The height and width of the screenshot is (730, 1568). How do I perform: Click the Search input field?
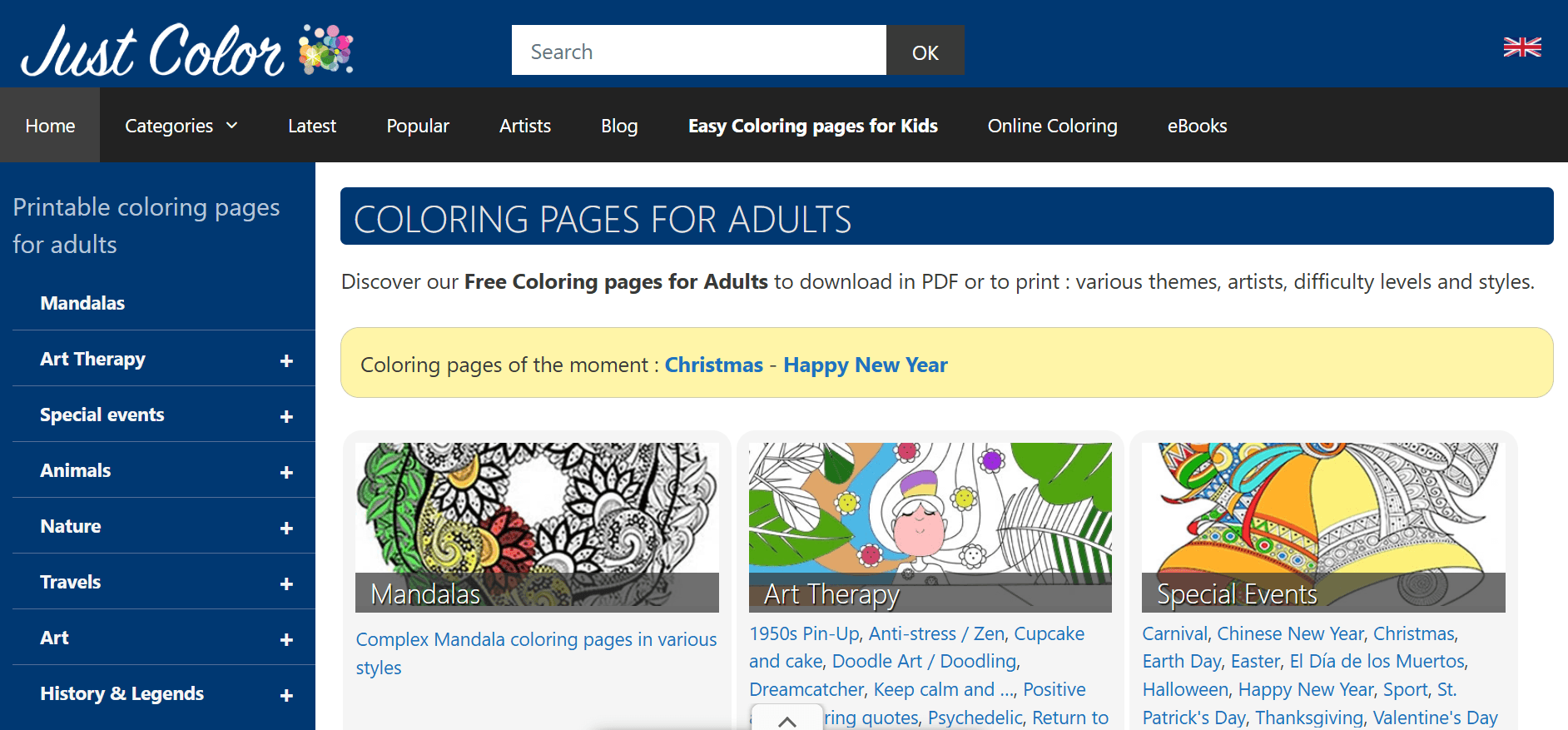[699, 50]
